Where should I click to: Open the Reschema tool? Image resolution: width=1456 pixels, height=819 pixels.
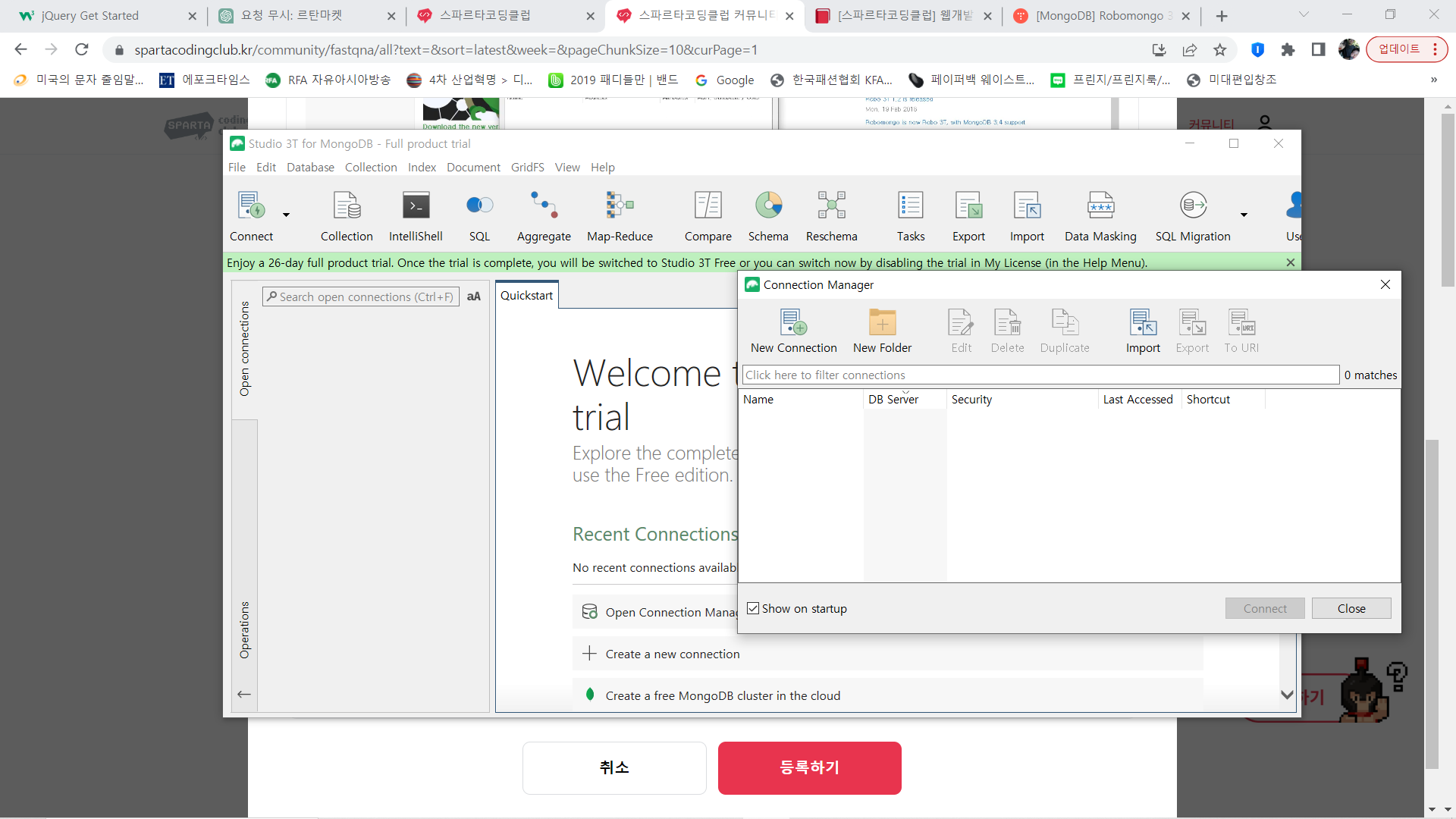coord(831,216)
